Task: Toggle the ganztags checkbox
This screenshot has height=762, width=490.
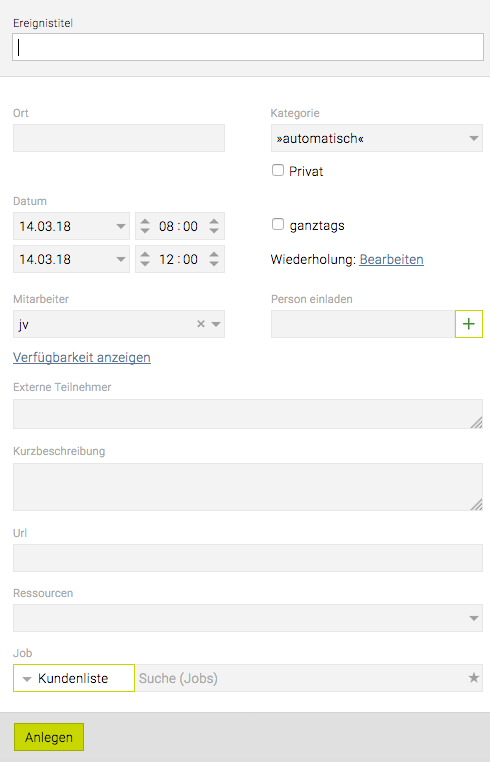Action: point(278,224)
